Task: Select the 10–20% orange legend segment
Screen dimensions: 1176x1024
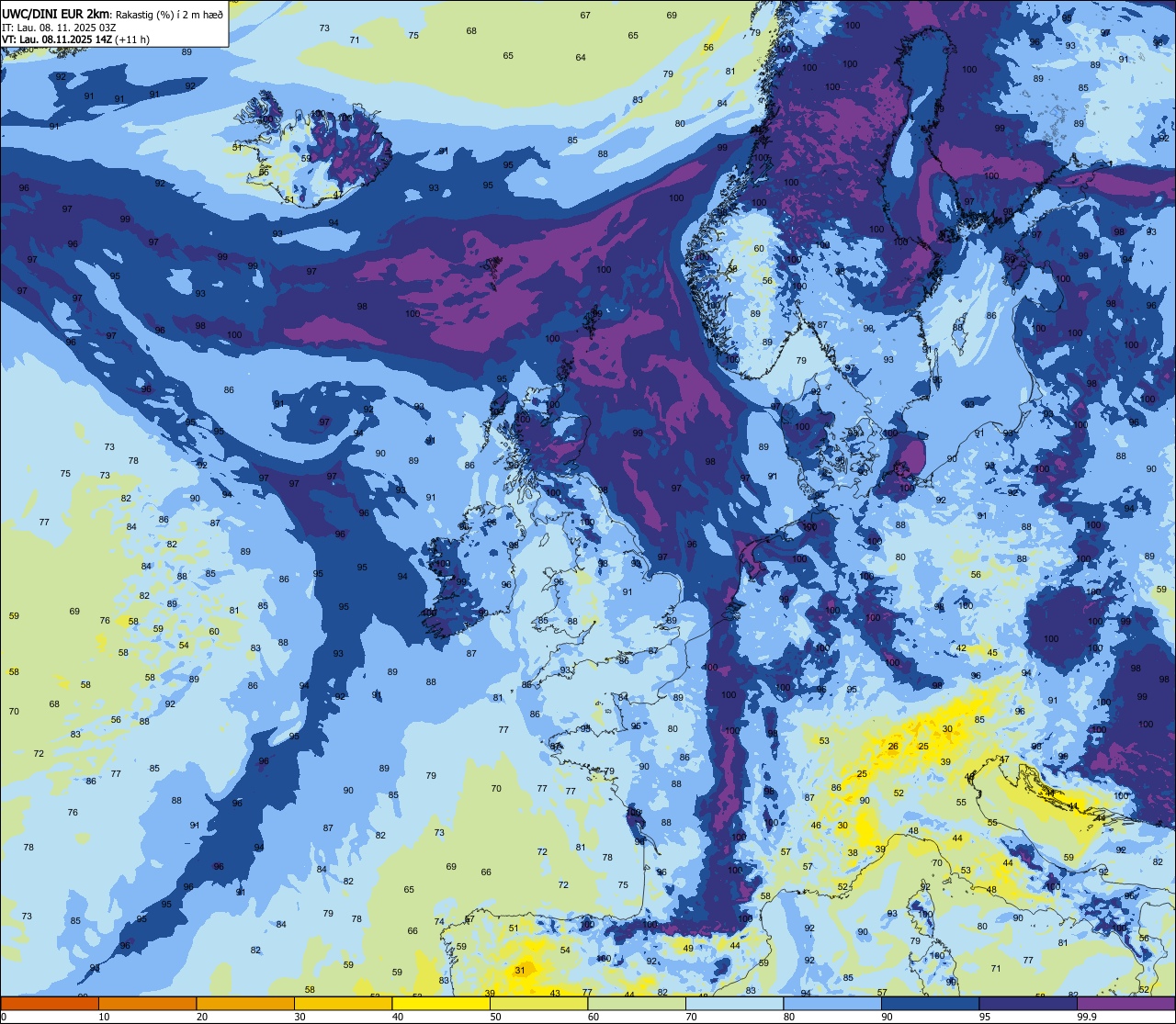Action: [x=147, y=1003]
